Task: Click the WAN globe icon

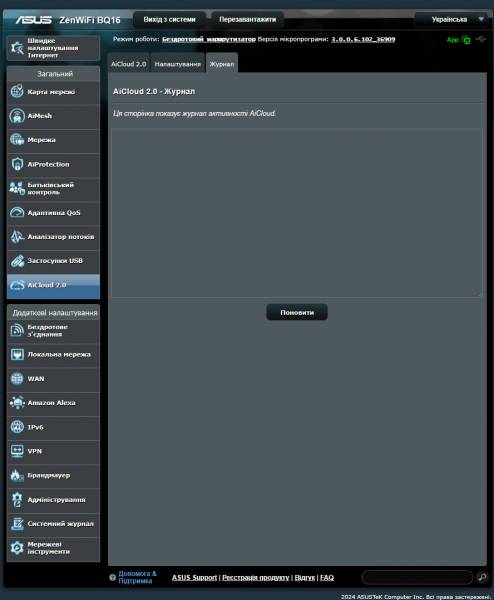Action: pos(17,379)
